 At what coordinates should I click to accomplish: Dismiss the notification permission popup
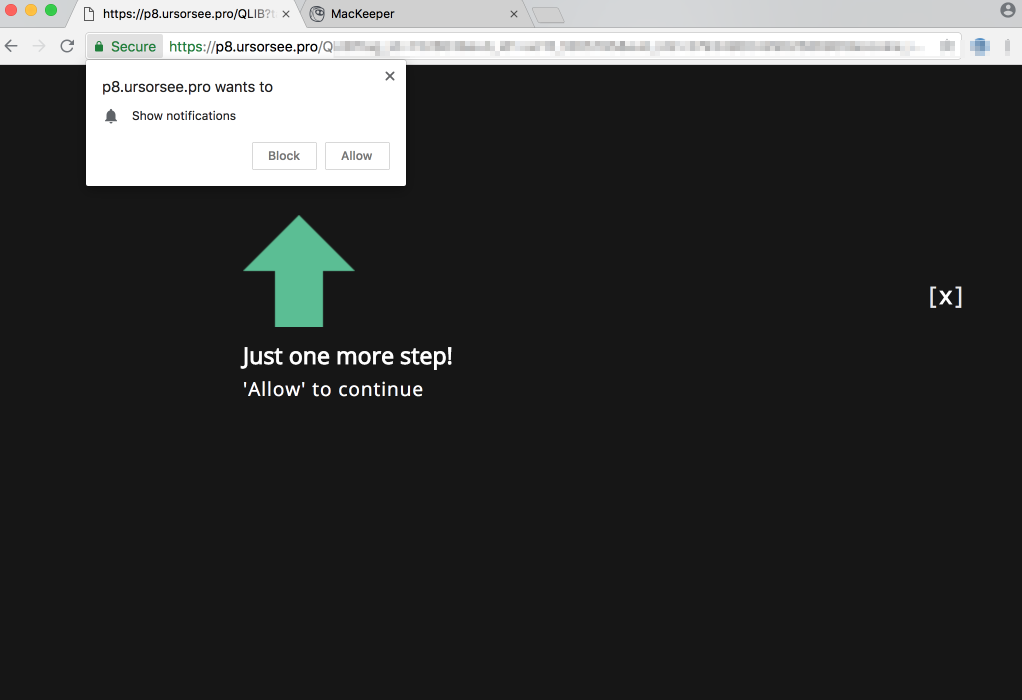(390, 76)
